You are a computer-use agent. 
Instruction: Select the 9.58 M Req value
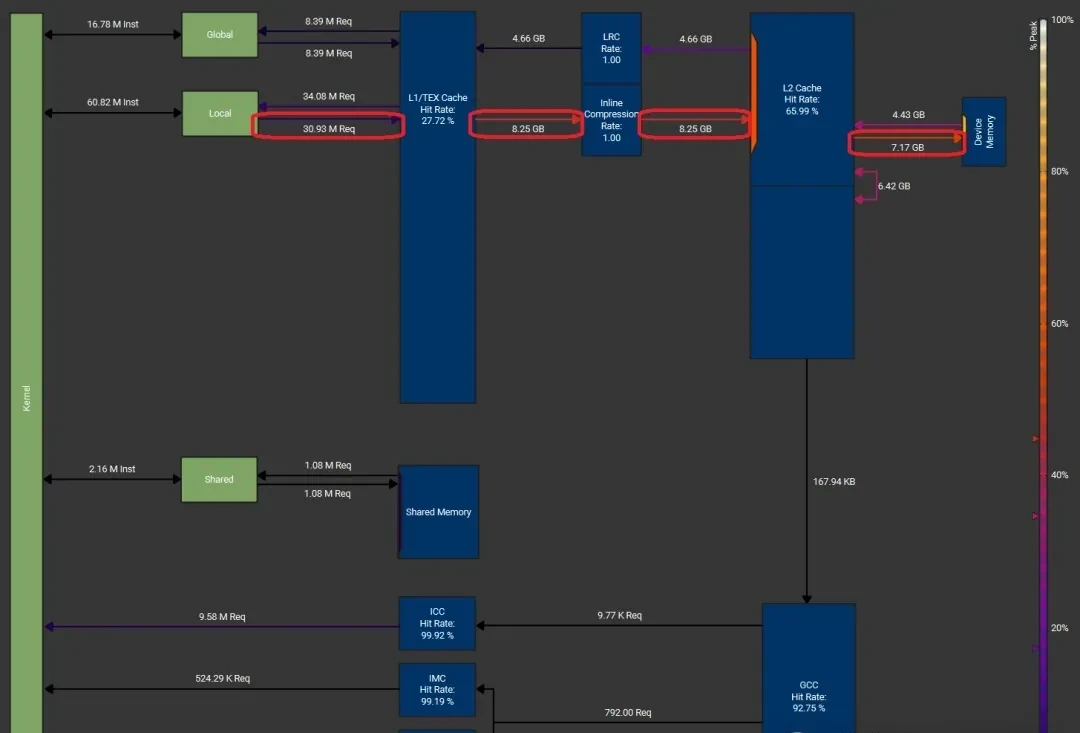[x=222, y=617]
